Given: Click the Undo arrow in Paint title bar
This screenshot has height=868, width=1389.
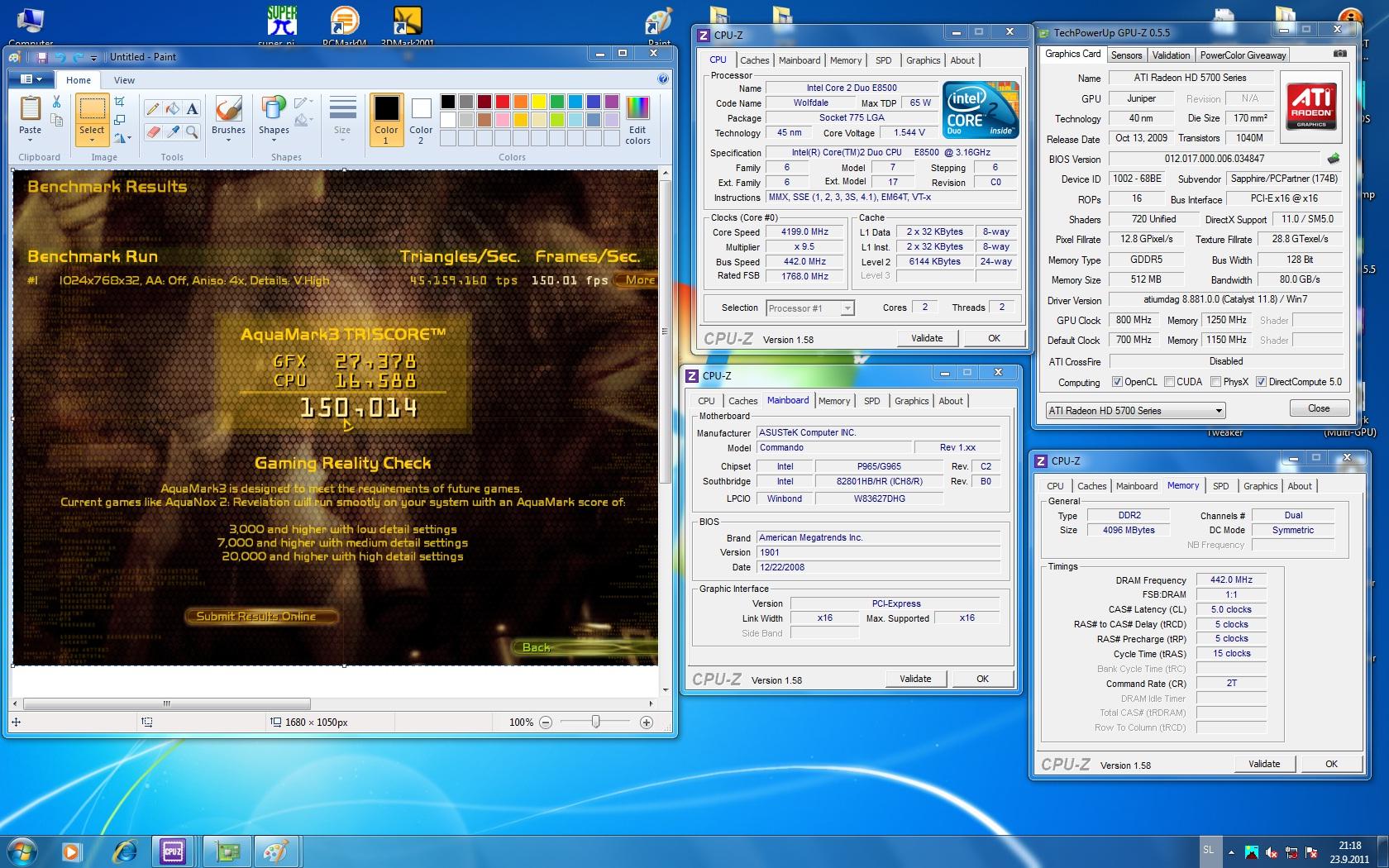Looking at the screenshot, I should click(60, 57).
